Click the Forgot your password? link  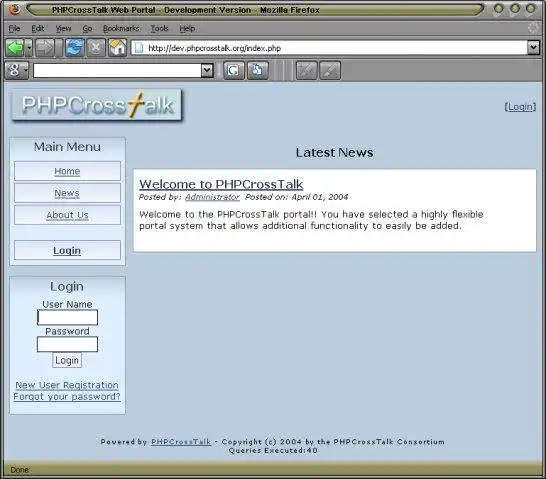(67, 396)
